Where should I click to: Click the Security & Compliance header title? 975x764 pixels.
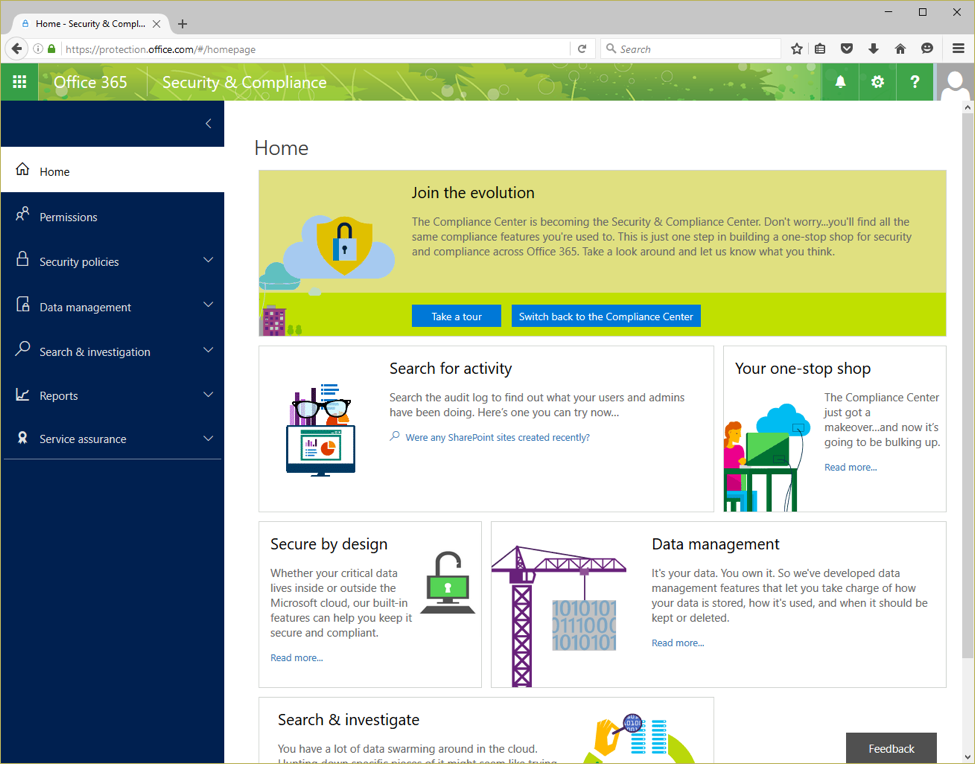[244, 82]
